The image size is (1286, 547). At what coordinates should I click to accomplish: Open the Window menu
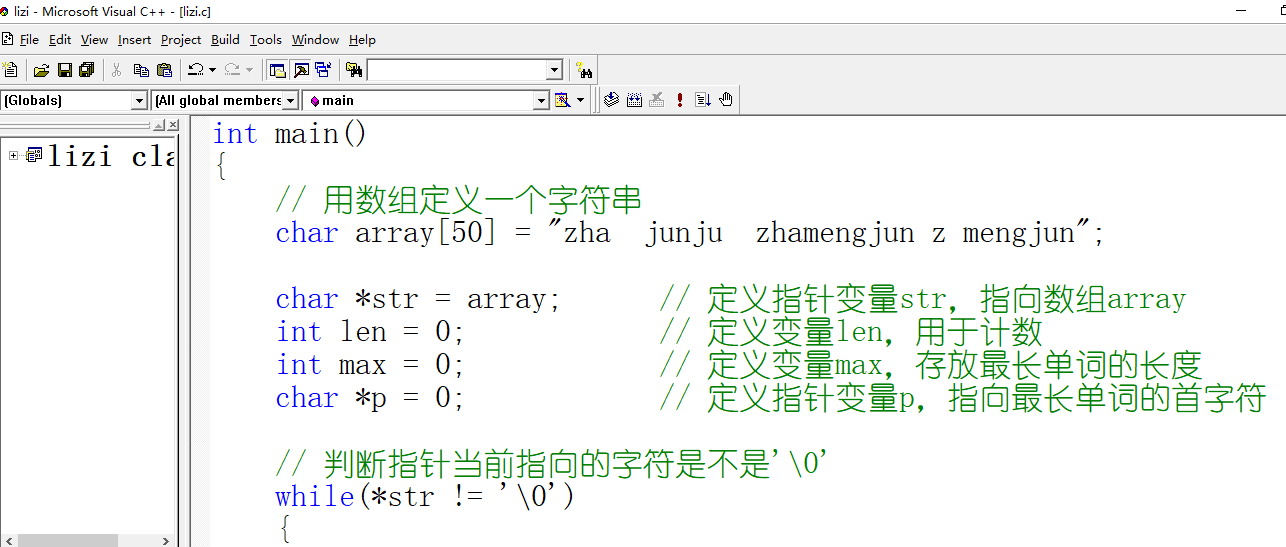tap(316, 40)
